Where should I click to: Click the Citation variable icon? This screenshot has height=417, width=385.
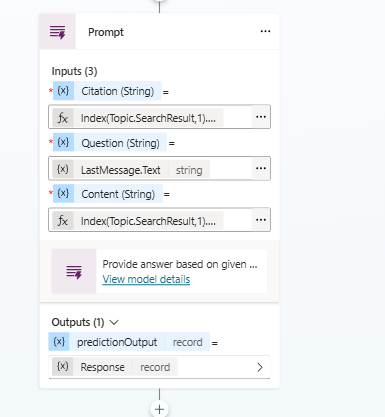pyautogui.click(x=63, y=91)
